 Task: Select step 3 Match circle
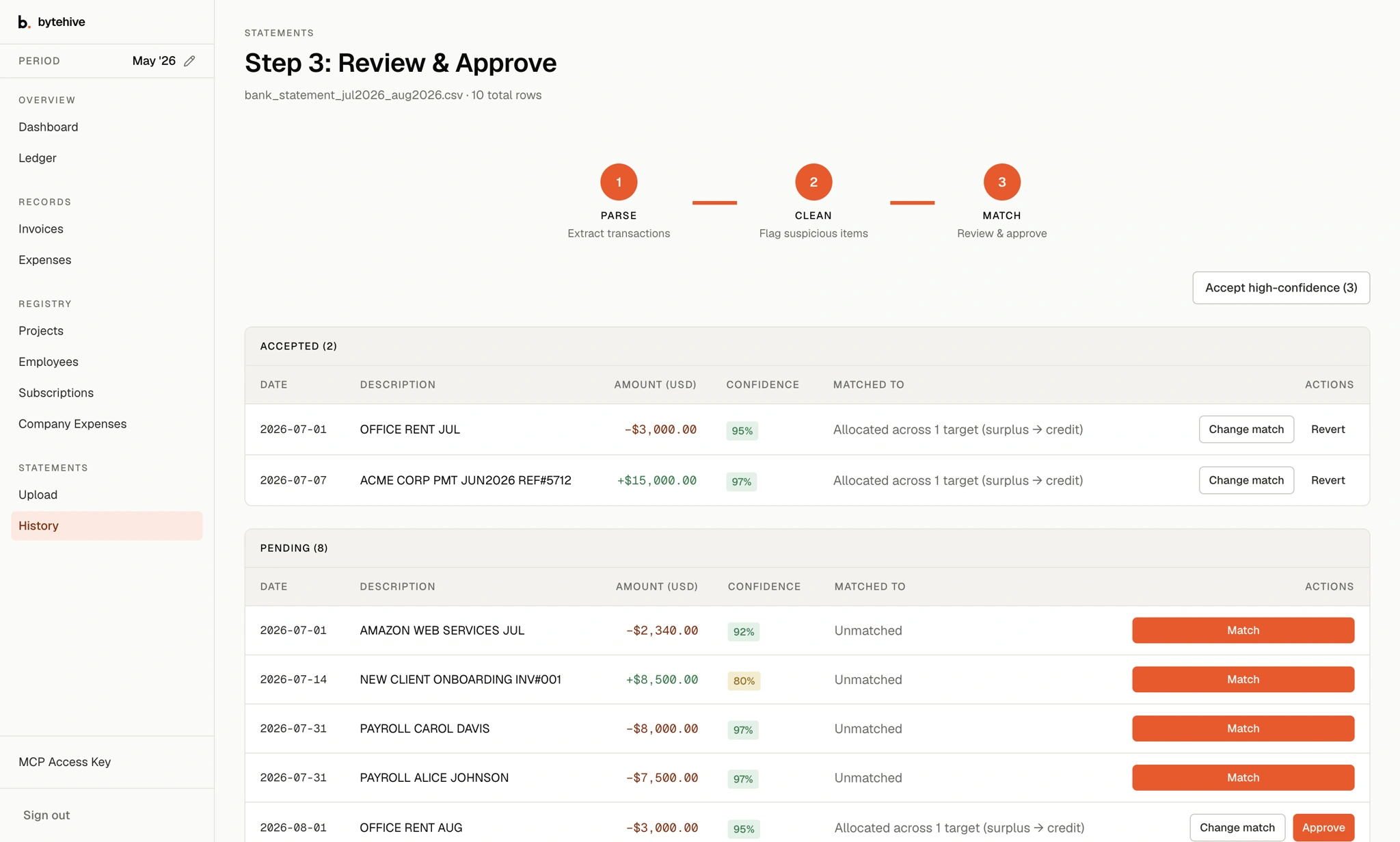[x=1001, y=182]
